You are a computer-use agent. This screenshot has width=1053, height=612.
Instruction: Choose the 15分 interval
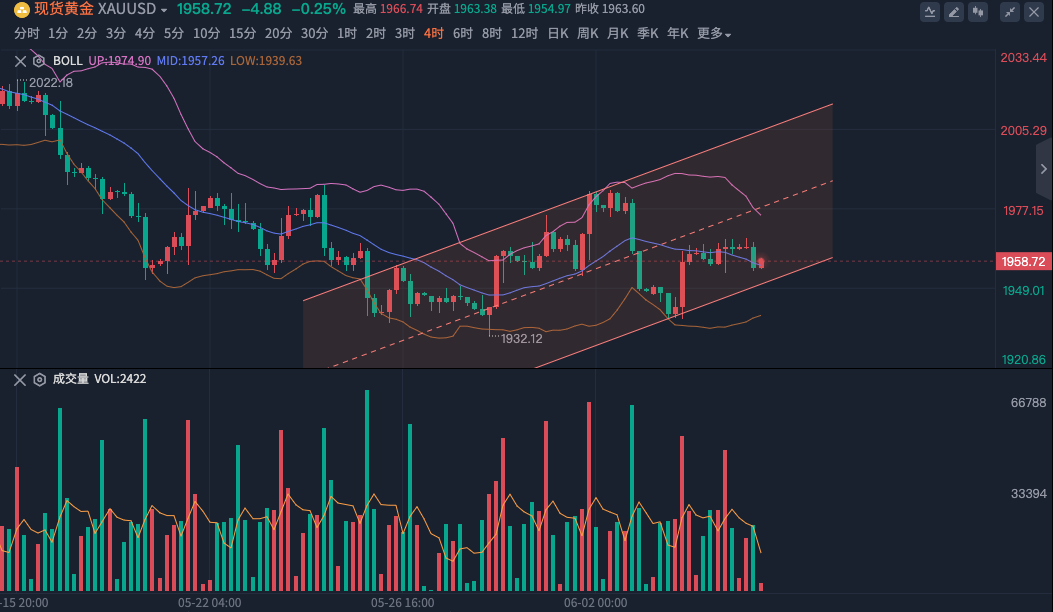[242, 33]
